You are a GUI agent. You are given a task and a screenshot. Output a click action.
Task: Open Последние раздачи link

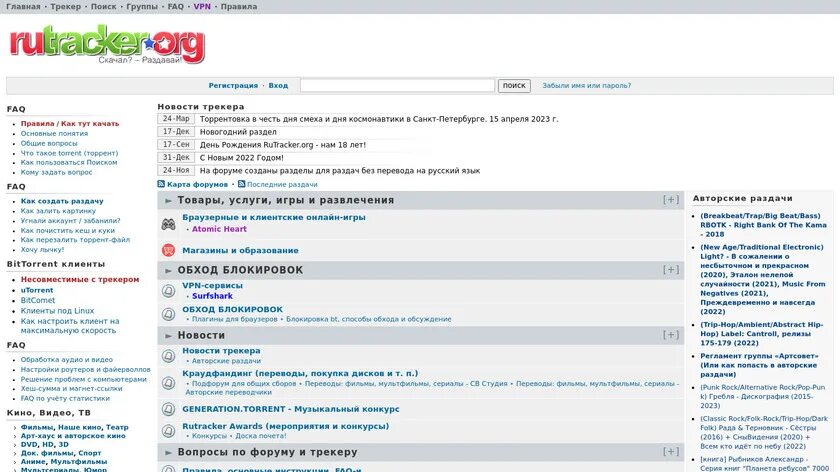[x=282, y=184]
